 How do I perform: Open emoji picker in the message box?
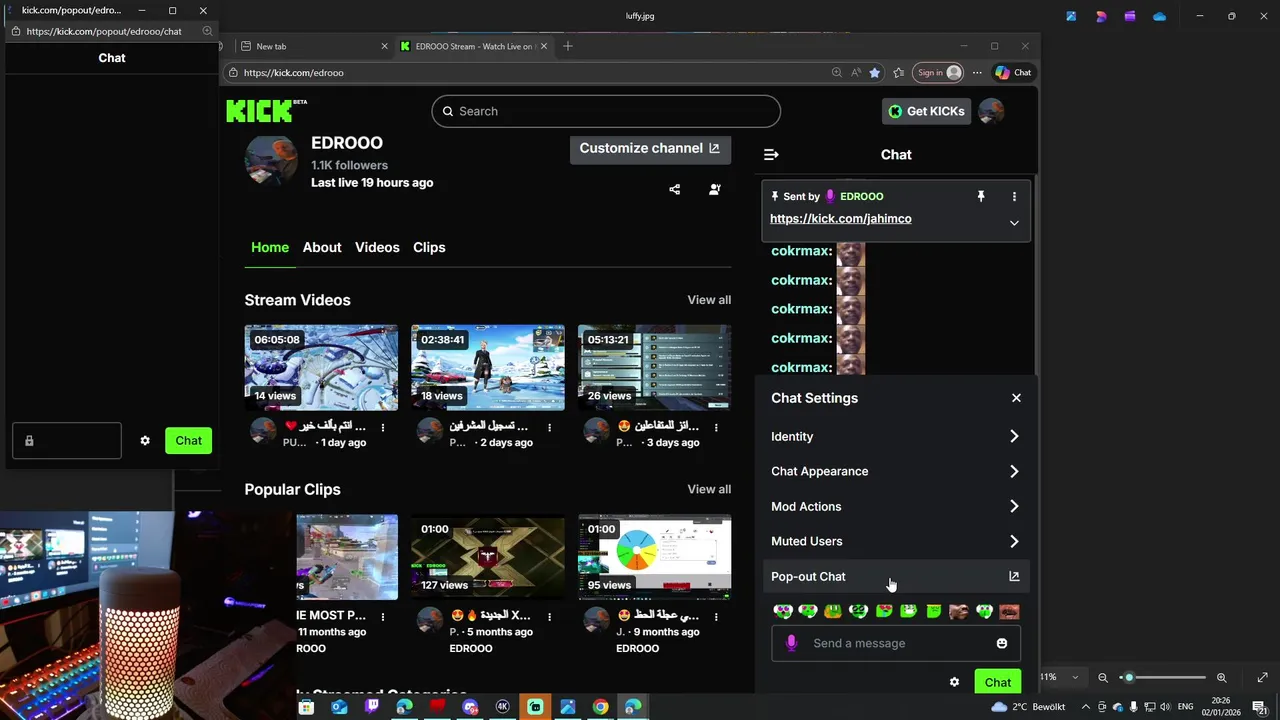[x=1002, y=643]
